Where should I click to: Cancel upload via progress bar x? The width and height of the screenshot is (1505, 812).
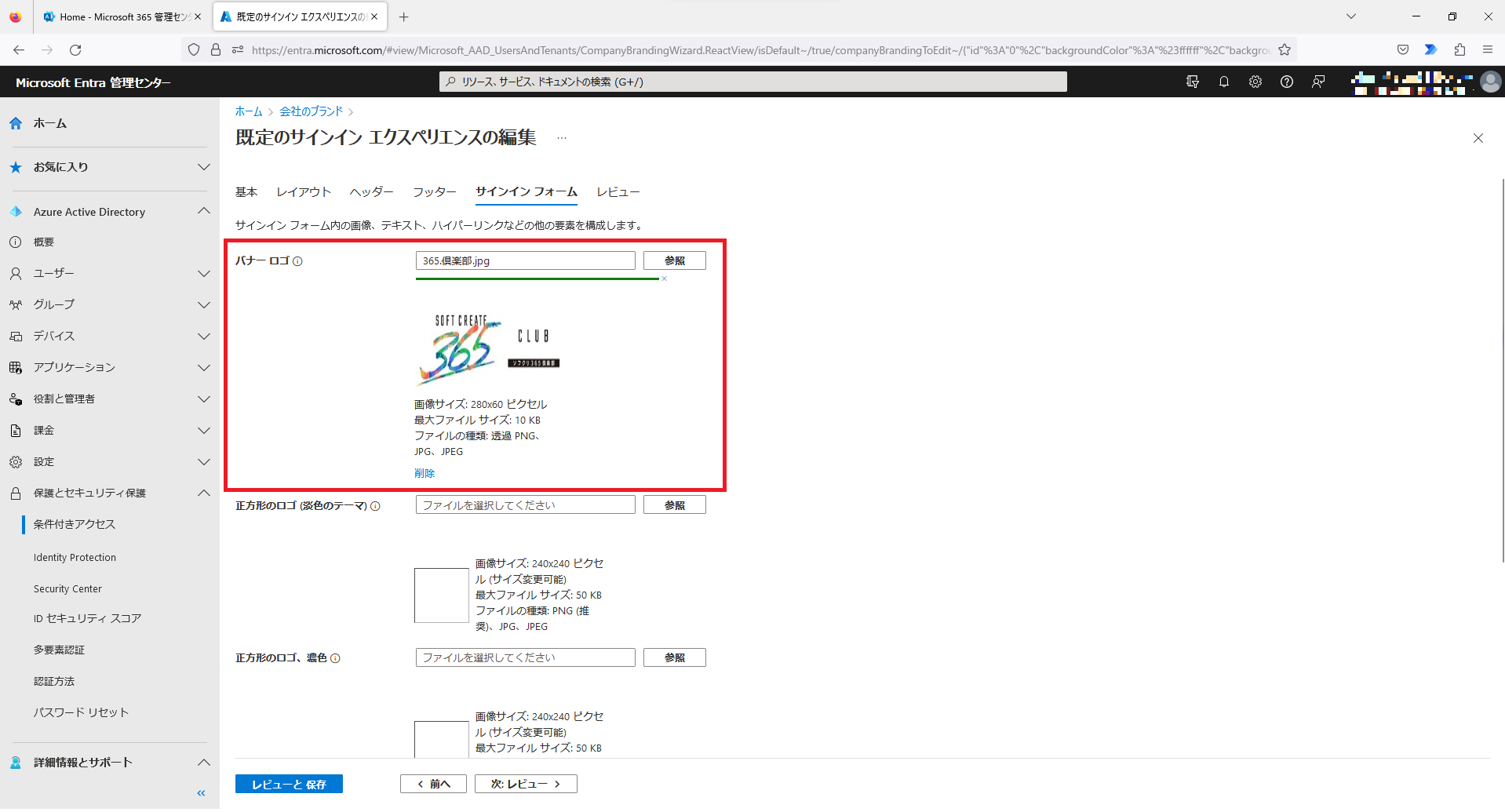coord(664,279)
